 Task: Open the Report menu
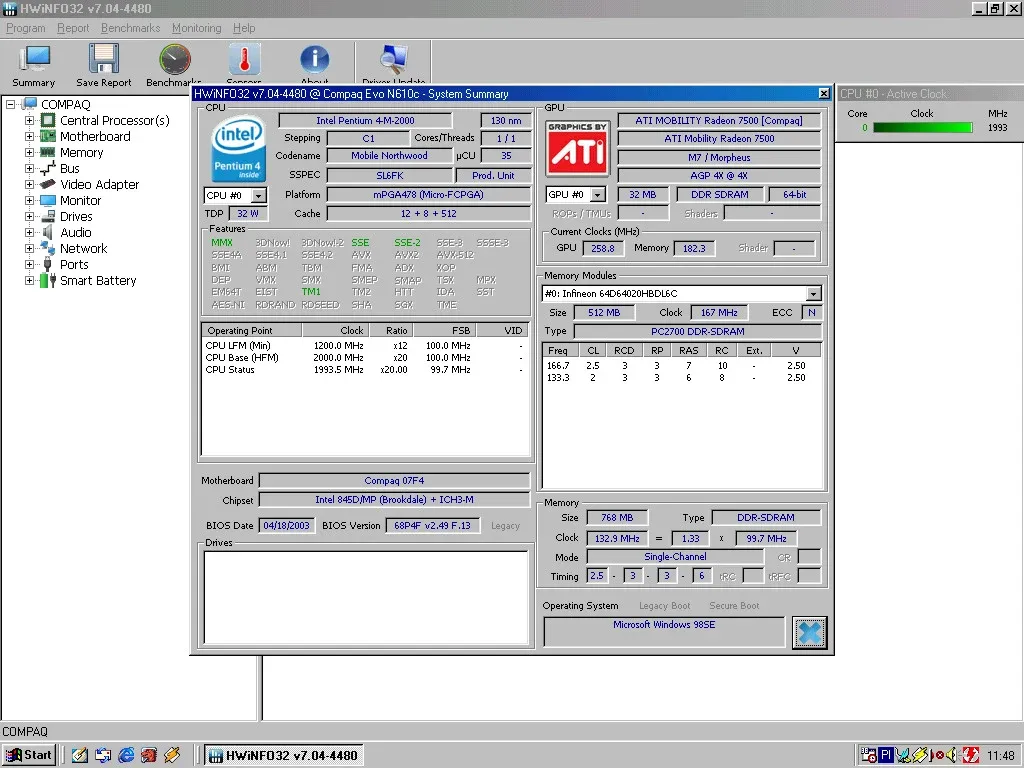[x=73, y=28]
